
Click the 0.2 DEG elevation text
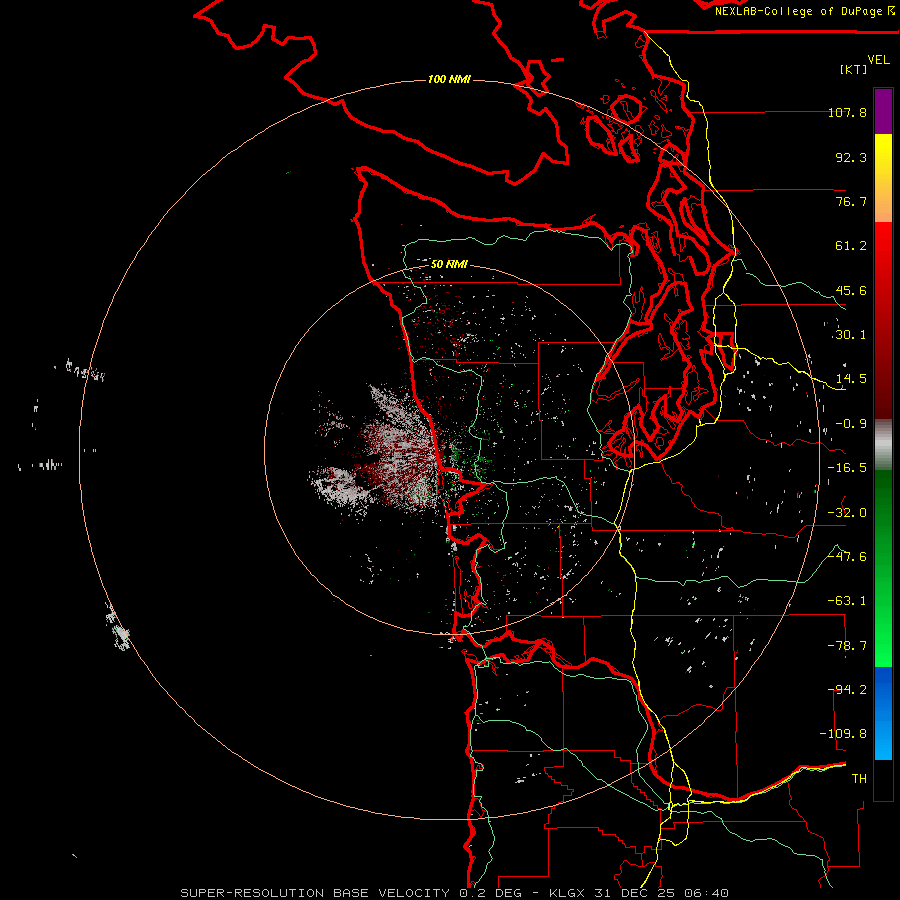click(x=490, y=893)
